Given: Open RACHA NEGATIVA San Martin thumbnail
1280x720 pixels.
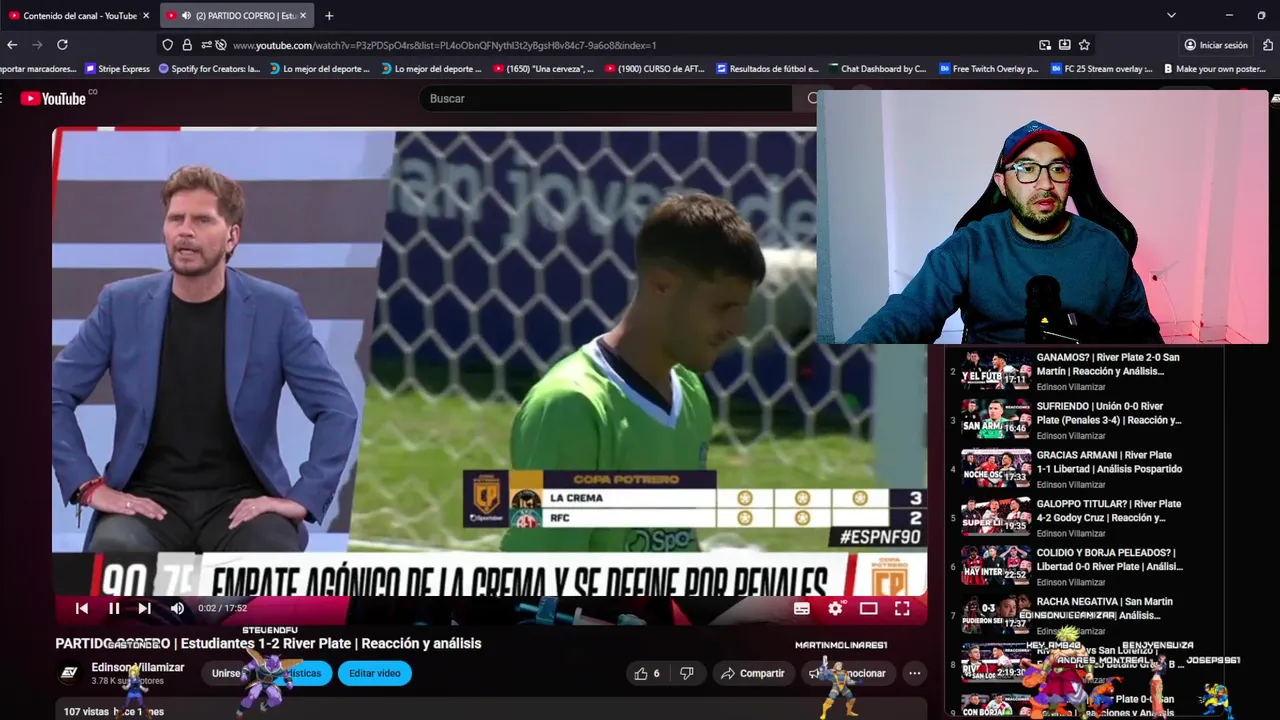Looking at the screenshot, I should coord(996,614).
